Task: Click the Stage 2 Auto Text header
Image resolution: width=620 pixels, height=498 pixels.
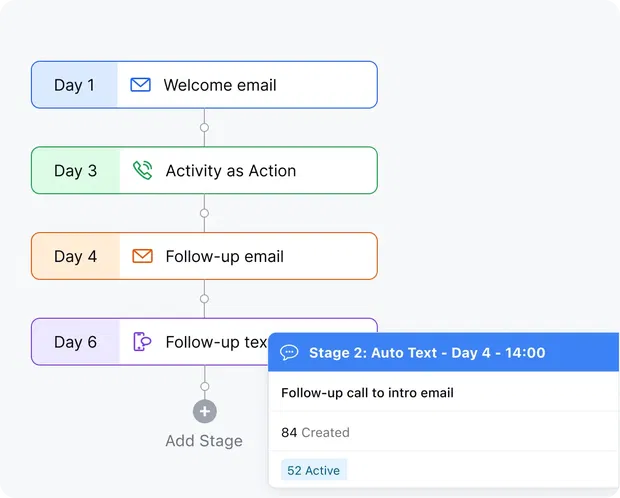Action: coord(427,353)
